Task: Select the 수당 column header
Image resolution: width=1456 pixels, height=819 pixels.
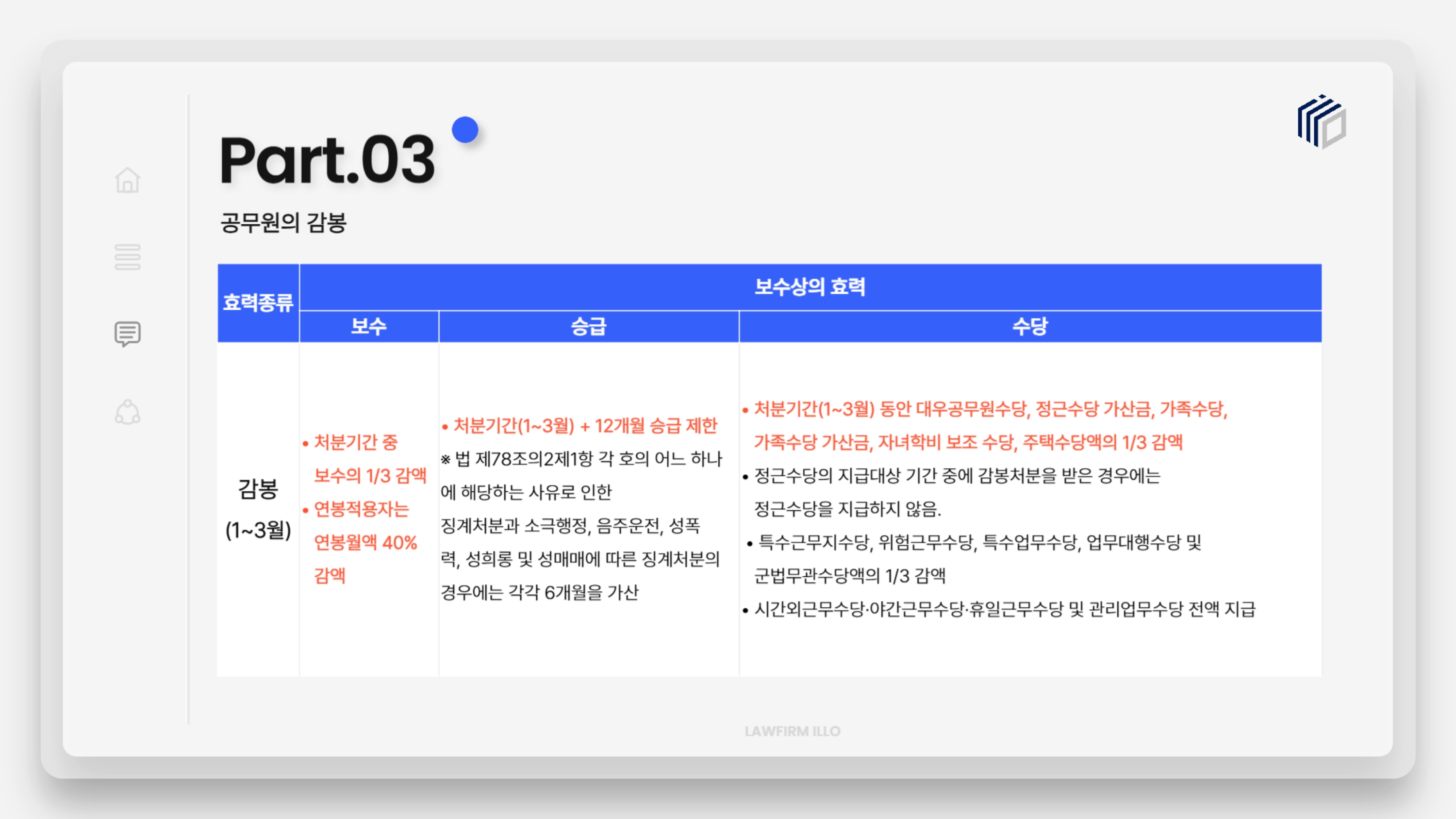Action: (x=1030, y=326)
